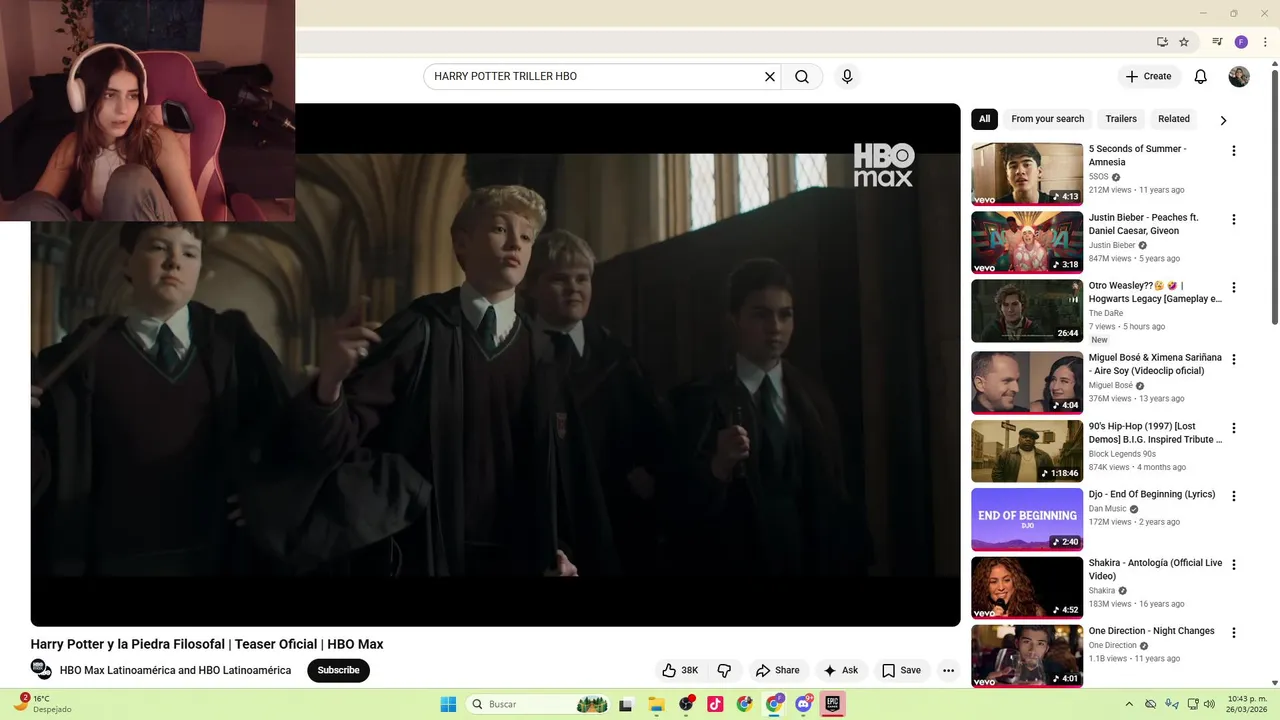Open the YouTube account avatar menu
The height and width of the screenshot is (720, 1280).
tap(1239, 76)
